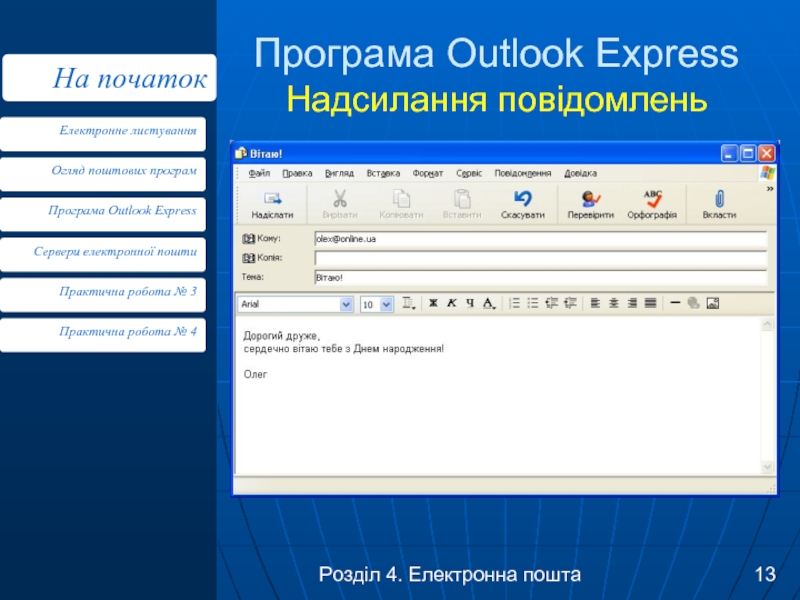Insert a picture into the message
Viewport: 800px width, 600px height.
click(713, 304)
